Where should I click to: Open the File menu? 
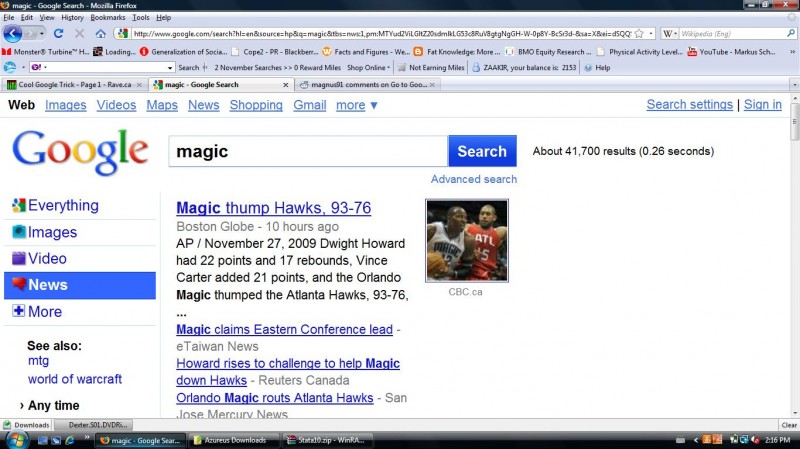(9, 17)
